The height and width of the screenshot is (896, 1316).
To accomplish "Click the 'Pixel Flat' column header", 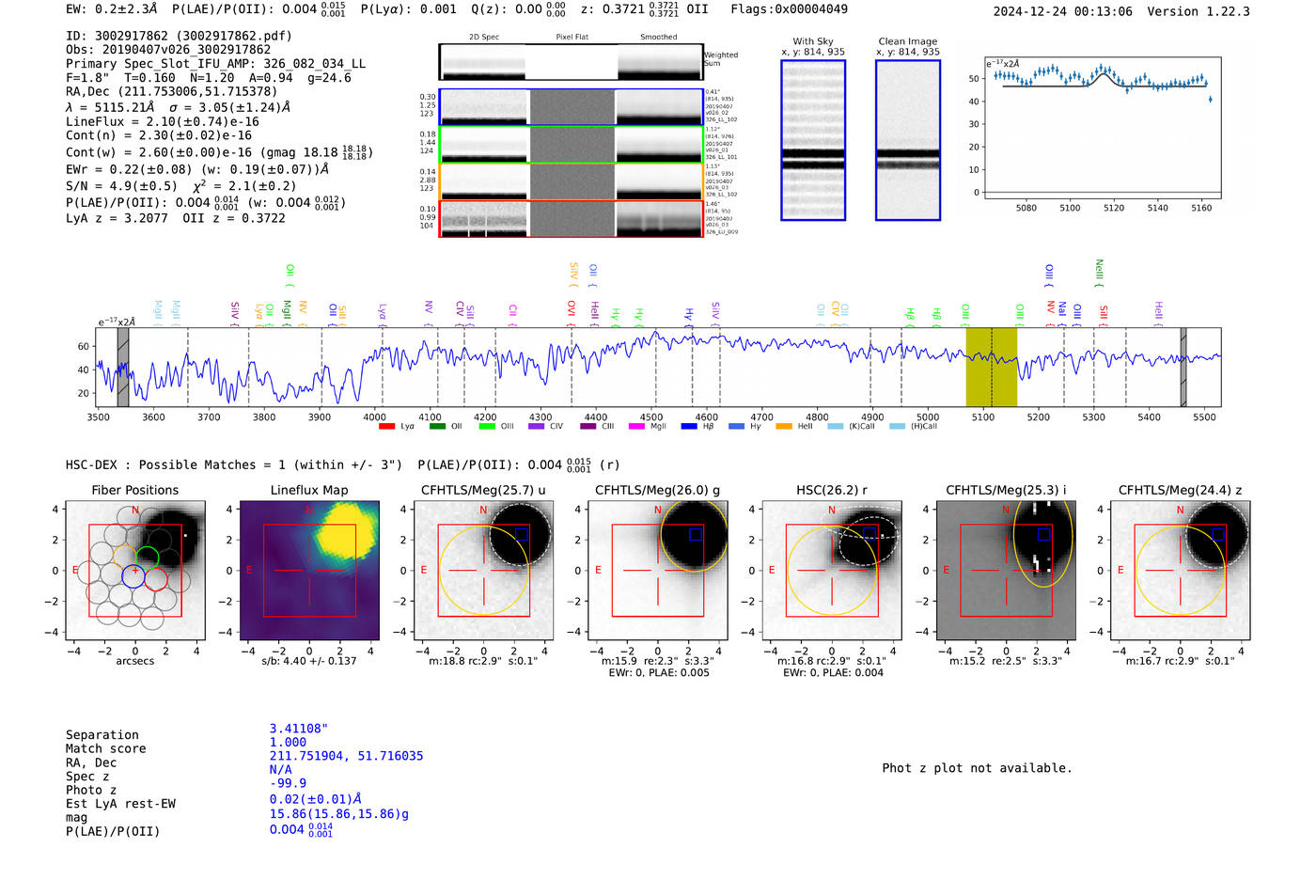I will [572, 38].
